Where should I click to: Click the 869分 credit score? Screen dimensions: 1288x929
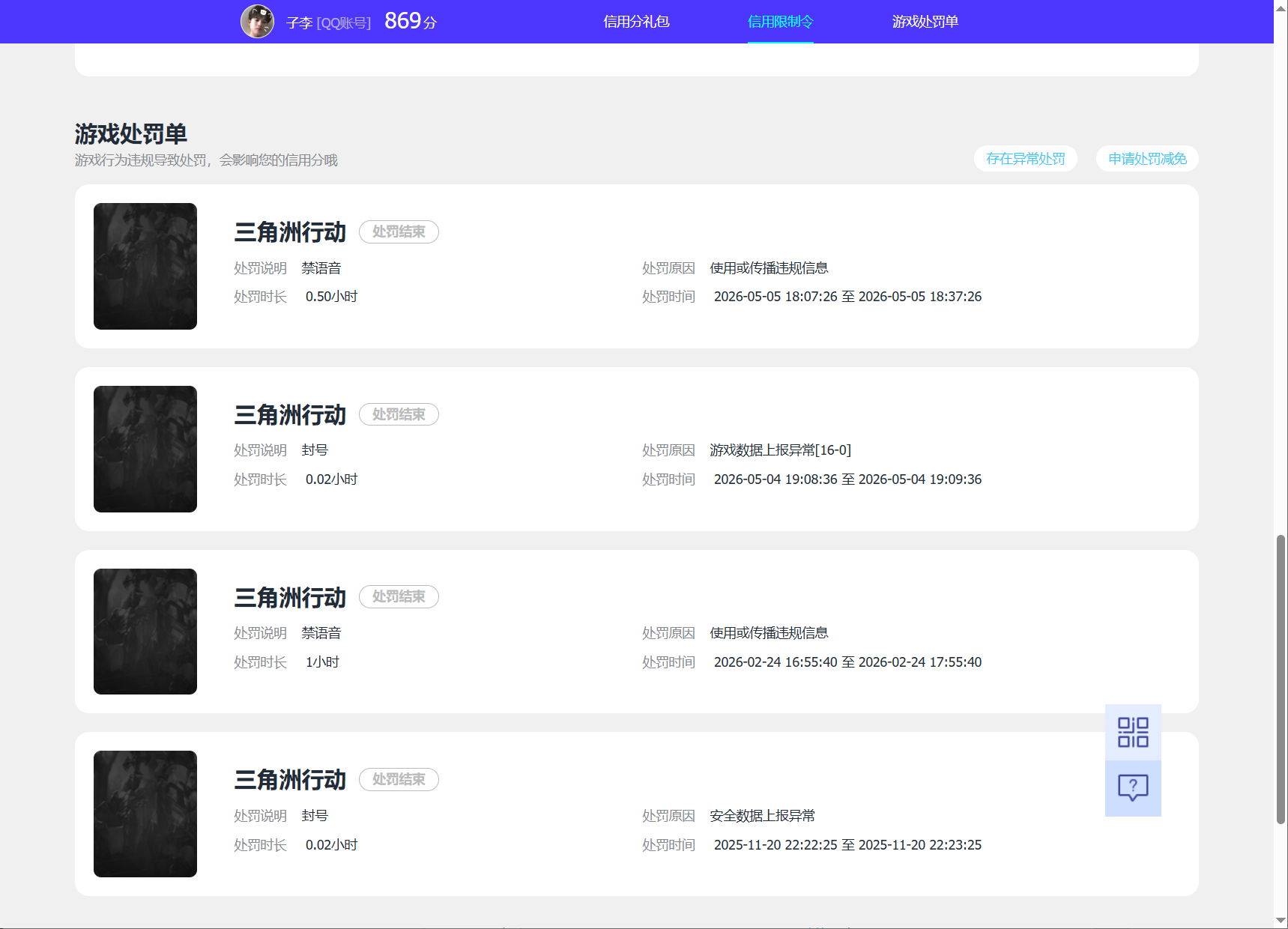(411, 21)
